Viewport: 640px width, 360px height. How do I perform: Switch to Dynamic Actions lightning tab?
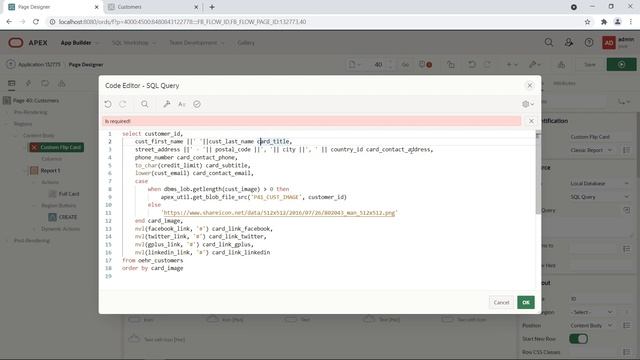coord(28,83)
